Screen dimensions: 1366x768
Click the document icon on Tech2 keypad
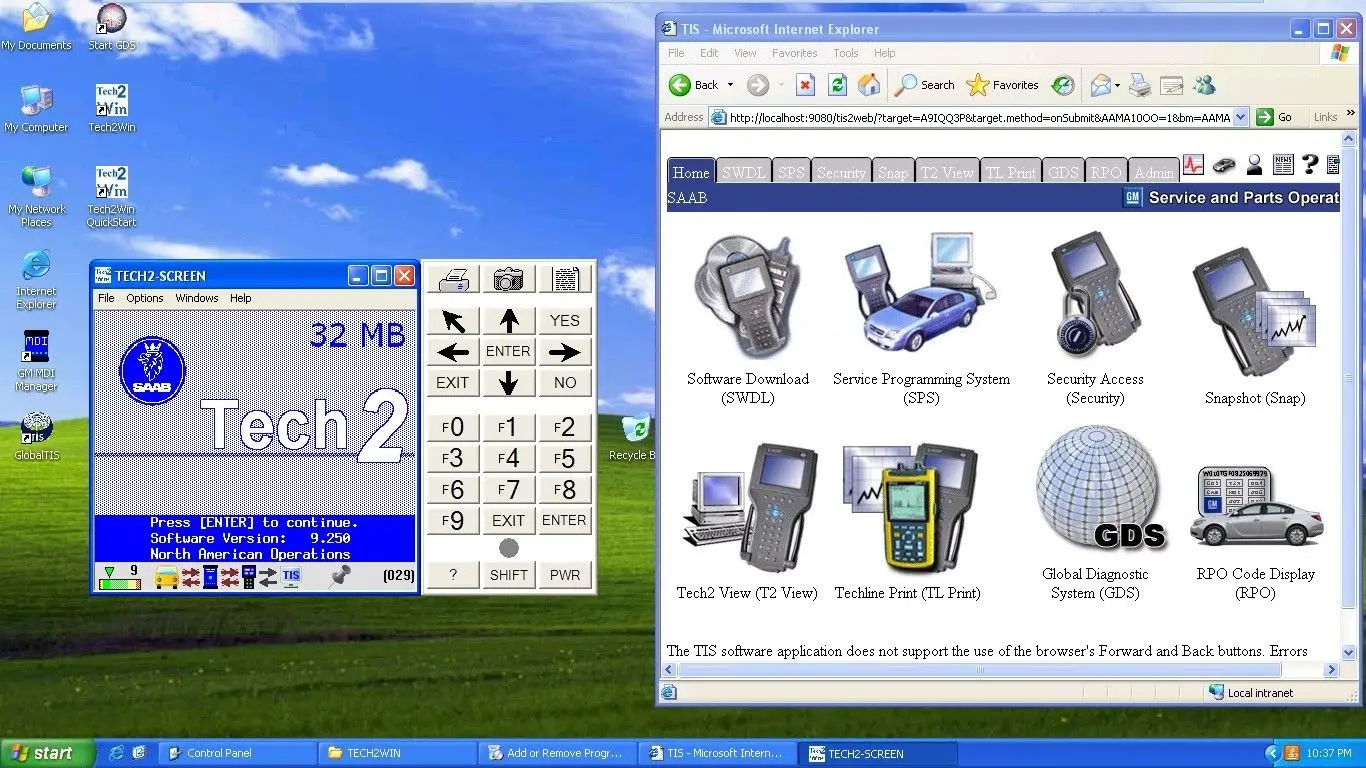point(565,278)
